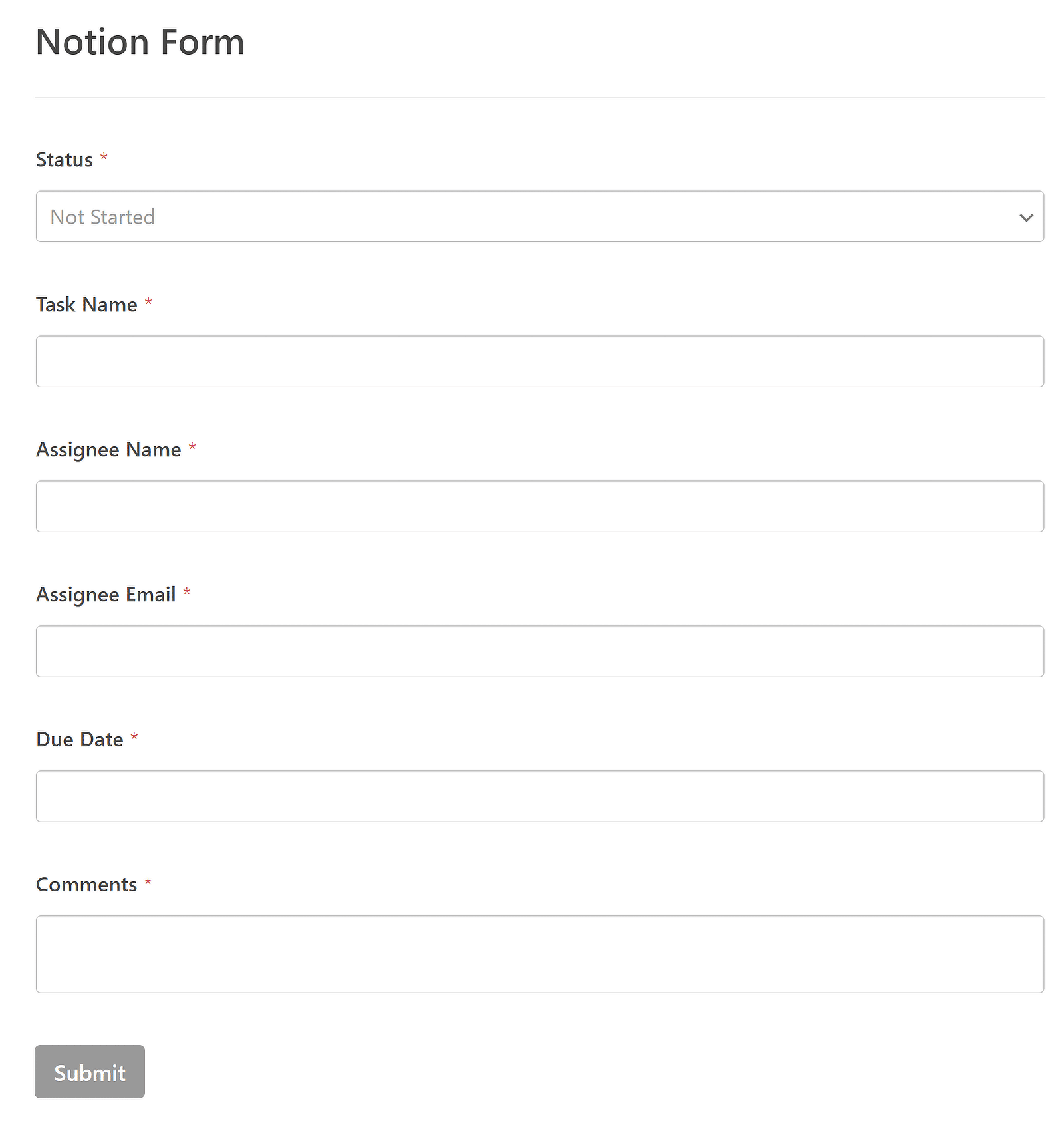Click the Notion Form title
Screen dimensions: 1064x1121
pyautogui.click(x=140, y=41)
